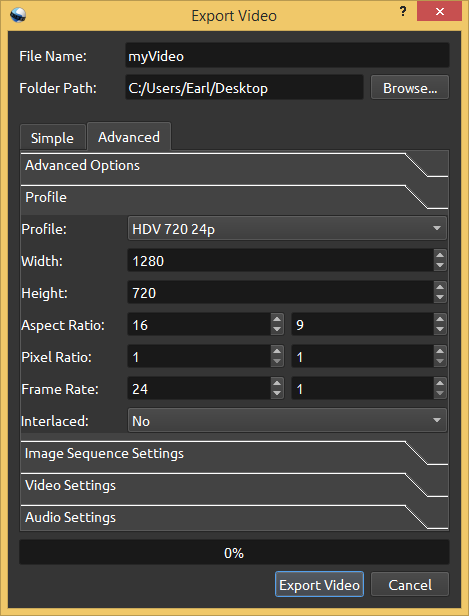Viewport: 469px width, 616px height.
Task: Decrease Aspect Ratio 9 value down arrow
Action: pyautogui.click(x=440, y=330)
